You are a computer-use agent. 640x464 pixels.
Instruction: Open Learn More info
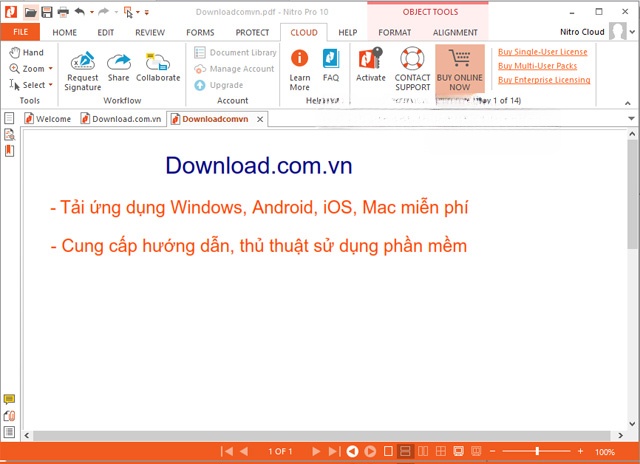click(x=300, y=70)
